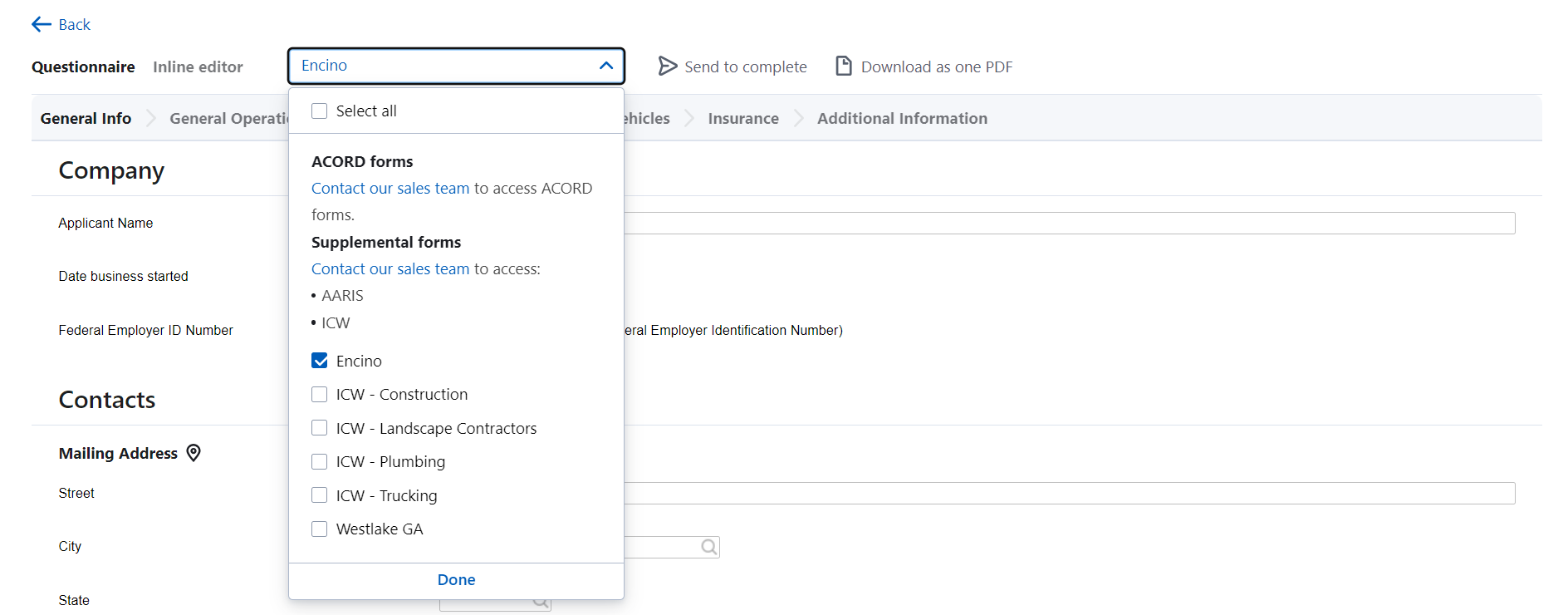The image size is (1568, 615).
Task: Uncheck the Encino checkbox
Action: pos(320,361)
